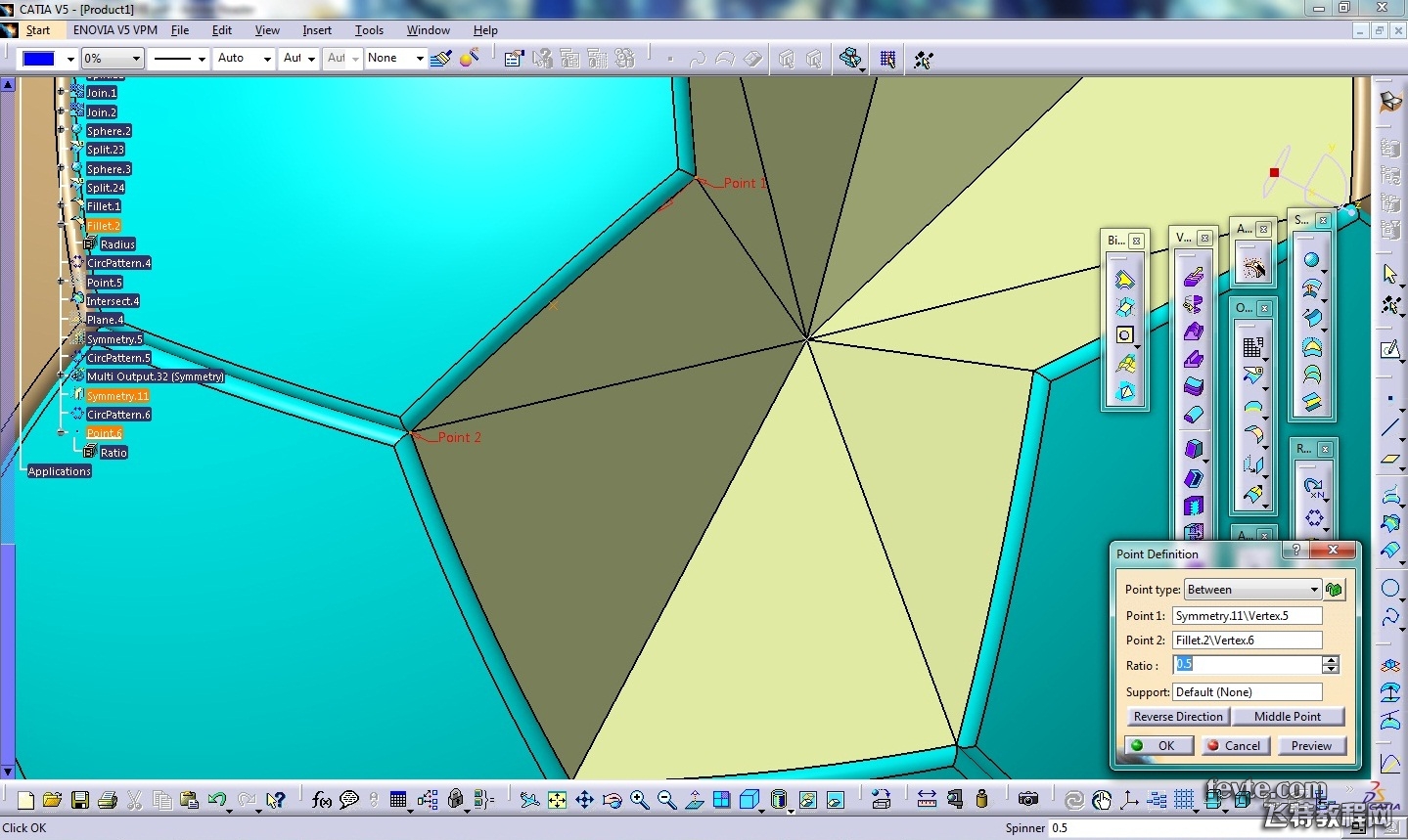The width and height of the screenshot is (1408, 840).
Task: Expand the Join.1 tree node
Action: (x=62, y=92)
